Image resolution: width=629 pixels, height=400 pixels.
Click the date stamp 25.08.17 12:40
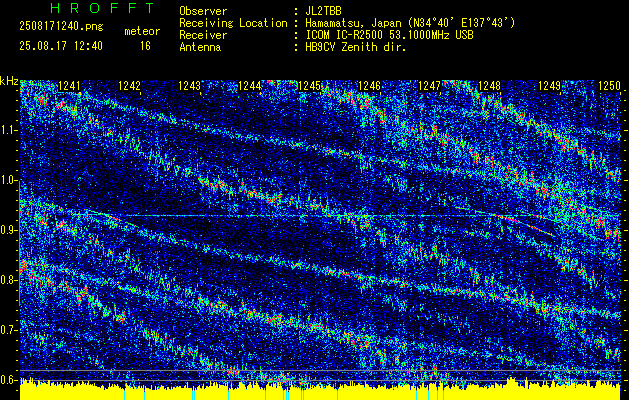pos(61,46)
